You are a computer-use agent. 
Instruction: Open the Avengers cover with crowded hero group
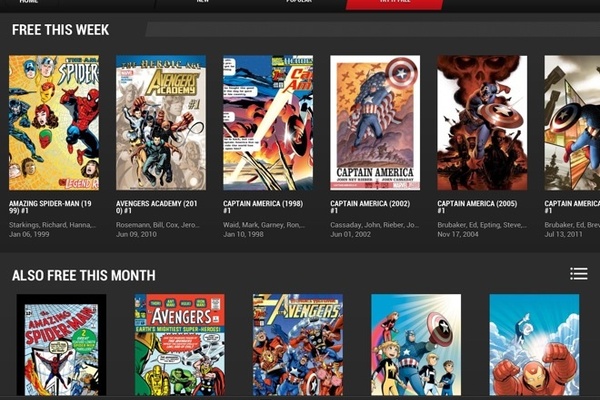[298, 344]
